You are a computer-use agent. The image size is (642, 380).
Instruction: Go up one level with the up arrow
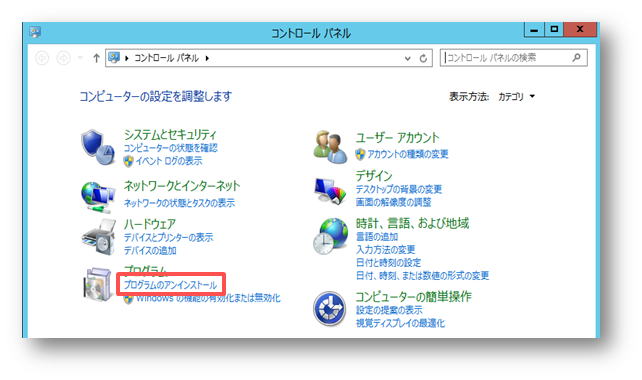(96, 58)
